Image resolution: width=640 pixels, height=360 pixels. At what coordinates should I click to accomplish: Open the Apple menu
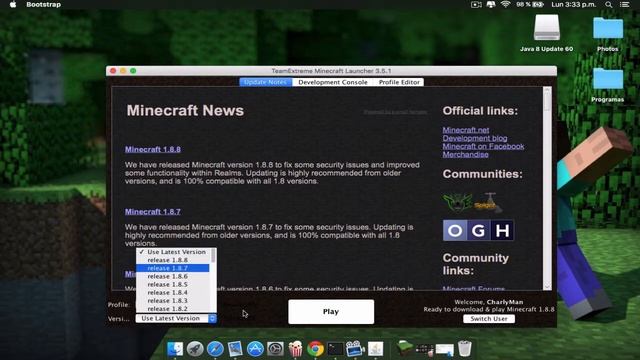point(13,4)
